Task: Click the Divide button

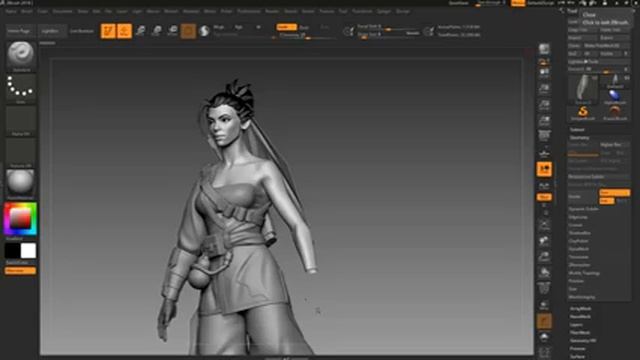Action: click(582, 196)
